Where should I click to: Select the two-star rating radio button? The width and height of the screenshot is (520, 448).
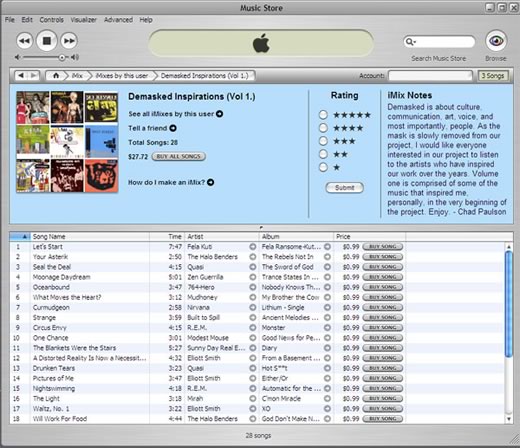[323, 154]
